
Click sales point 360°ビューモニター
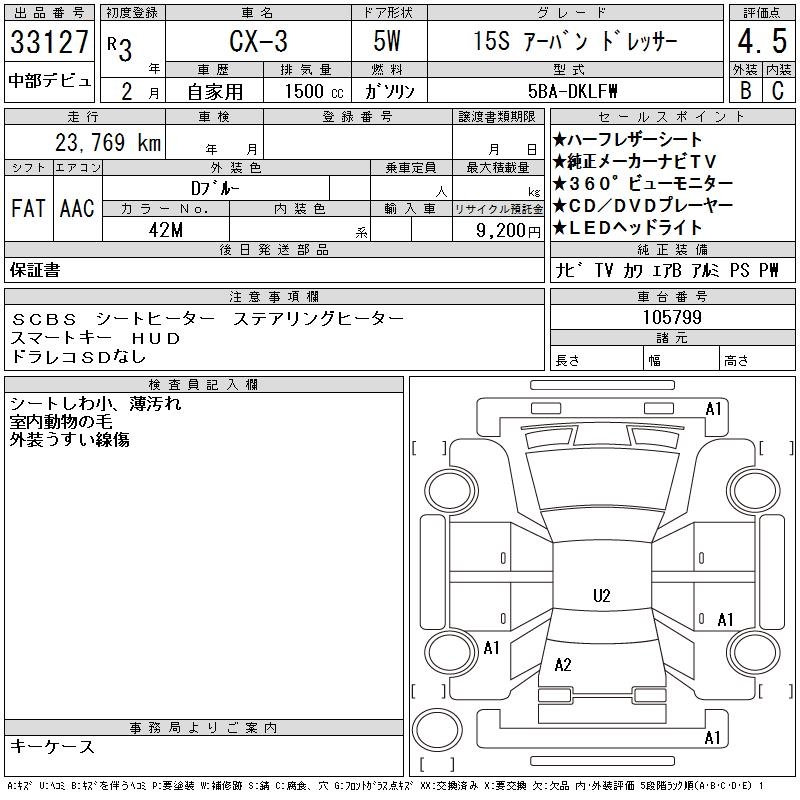click(643, 183)
